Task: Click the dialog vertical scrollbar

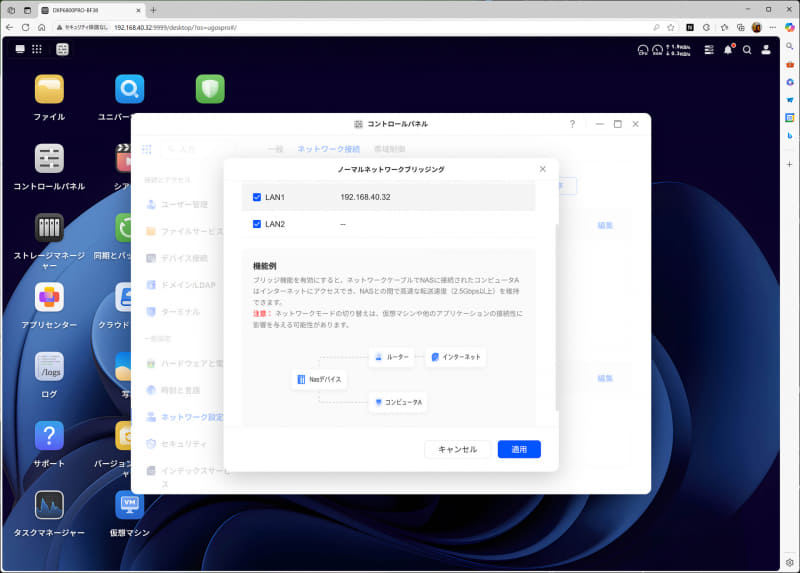Action: point(556,316)
